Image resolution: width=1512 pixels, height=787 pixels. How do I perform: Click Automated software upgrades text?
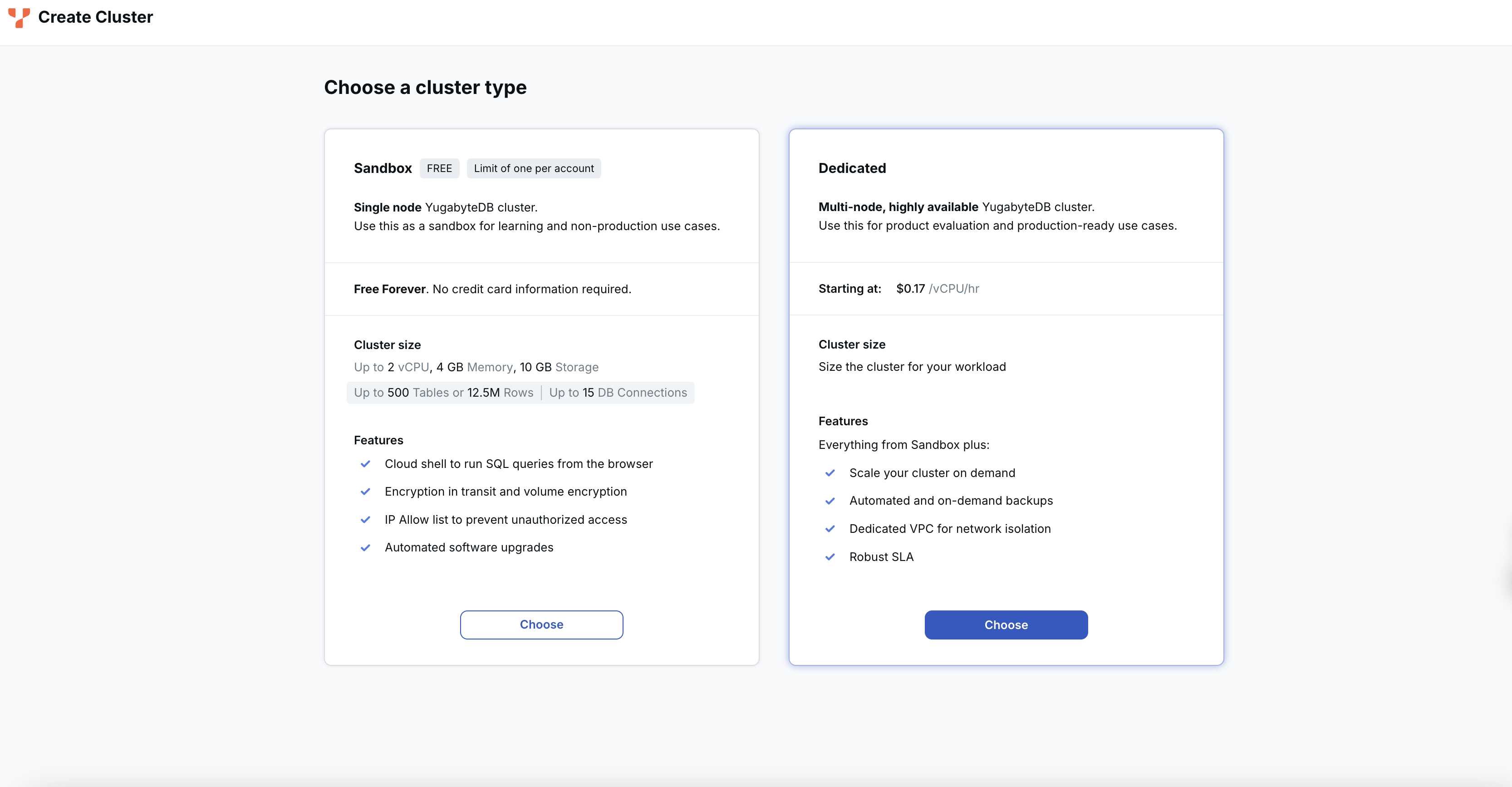[x=468, y=547]
